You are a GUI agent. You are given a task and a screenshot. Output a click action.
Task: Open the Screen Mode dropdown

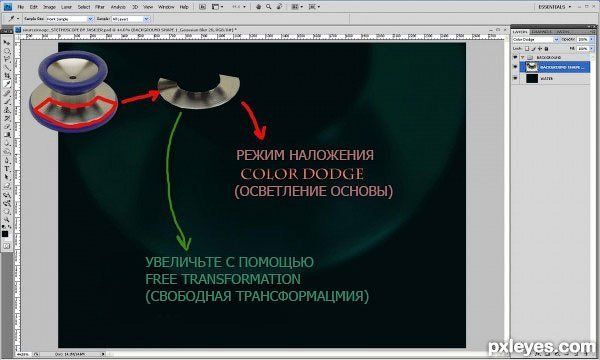click(315, 7)
